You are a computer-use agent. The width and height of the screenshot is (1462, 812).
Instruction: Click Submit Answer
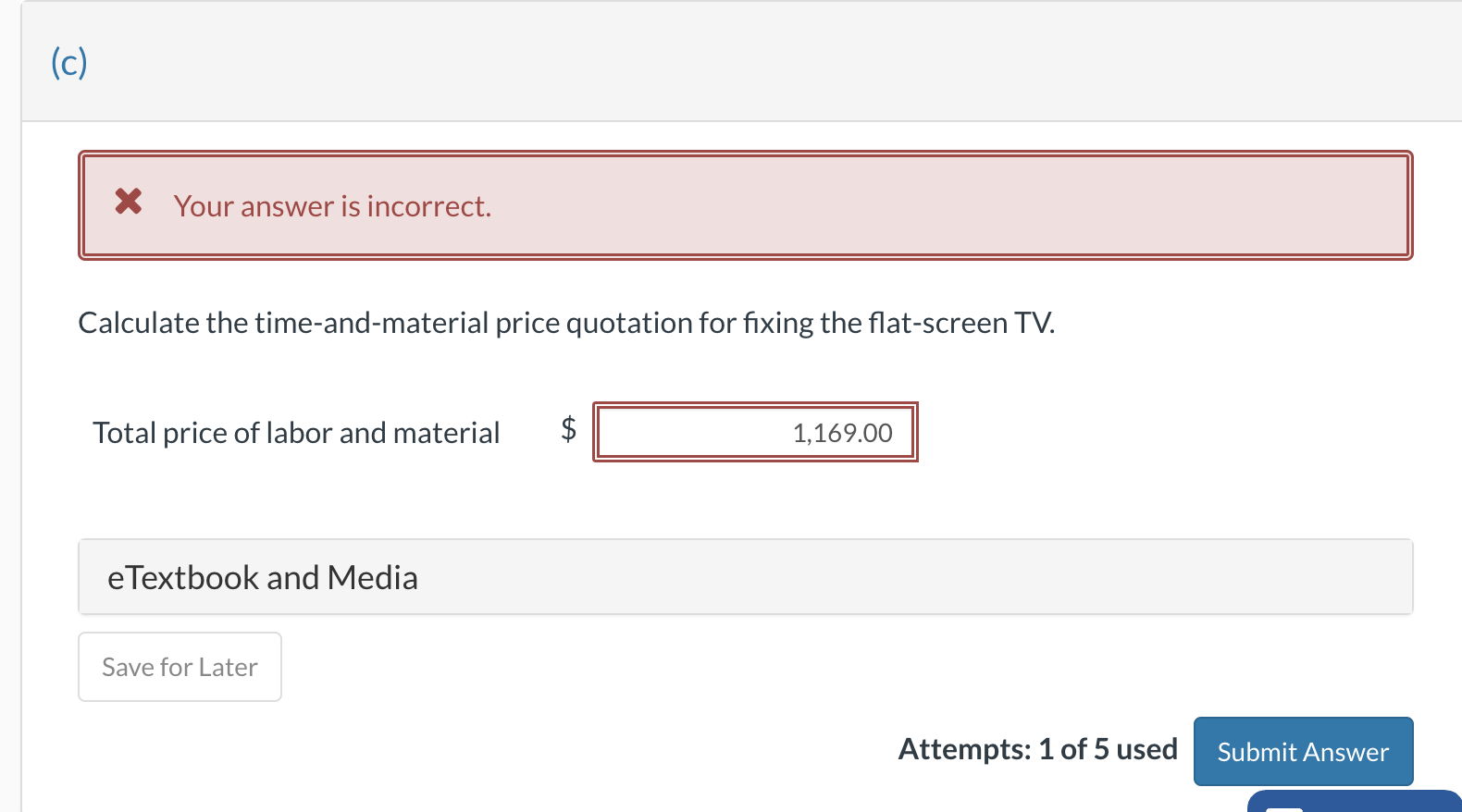[x=1303, y=751]
